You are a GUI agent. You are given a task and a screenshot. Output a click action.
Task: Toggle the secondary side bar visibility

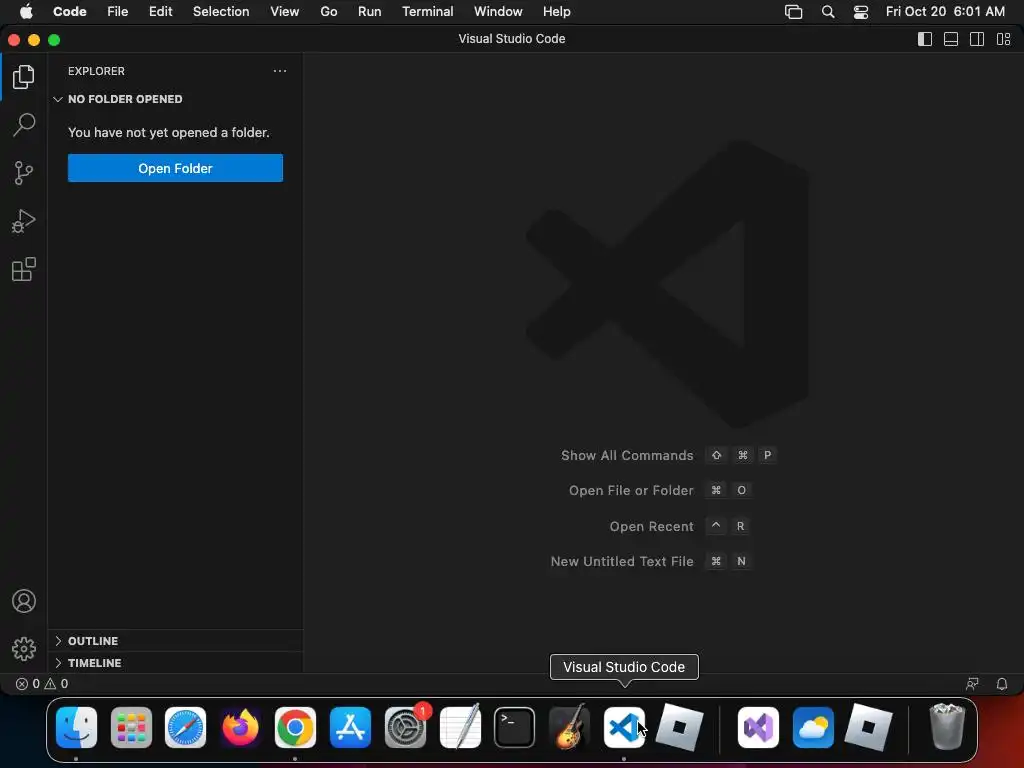click(x=977, y=39)
